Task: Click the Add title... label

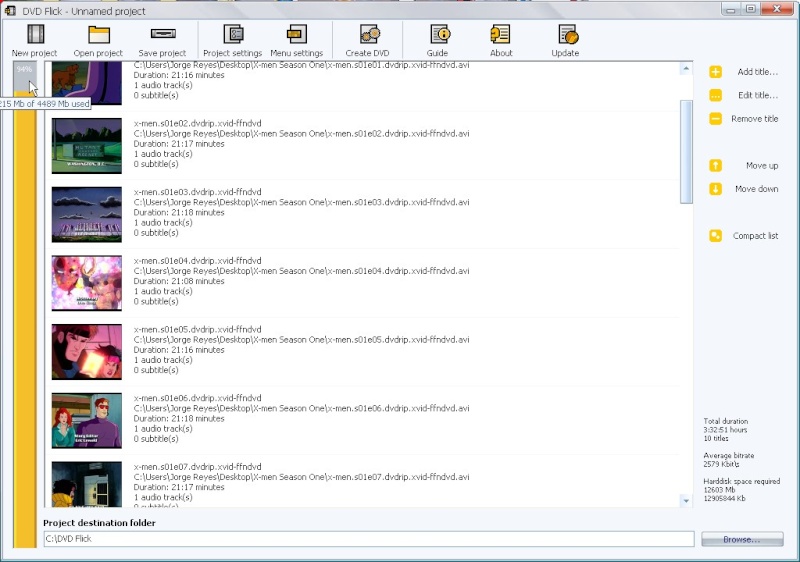Action: tap(757, 72)
